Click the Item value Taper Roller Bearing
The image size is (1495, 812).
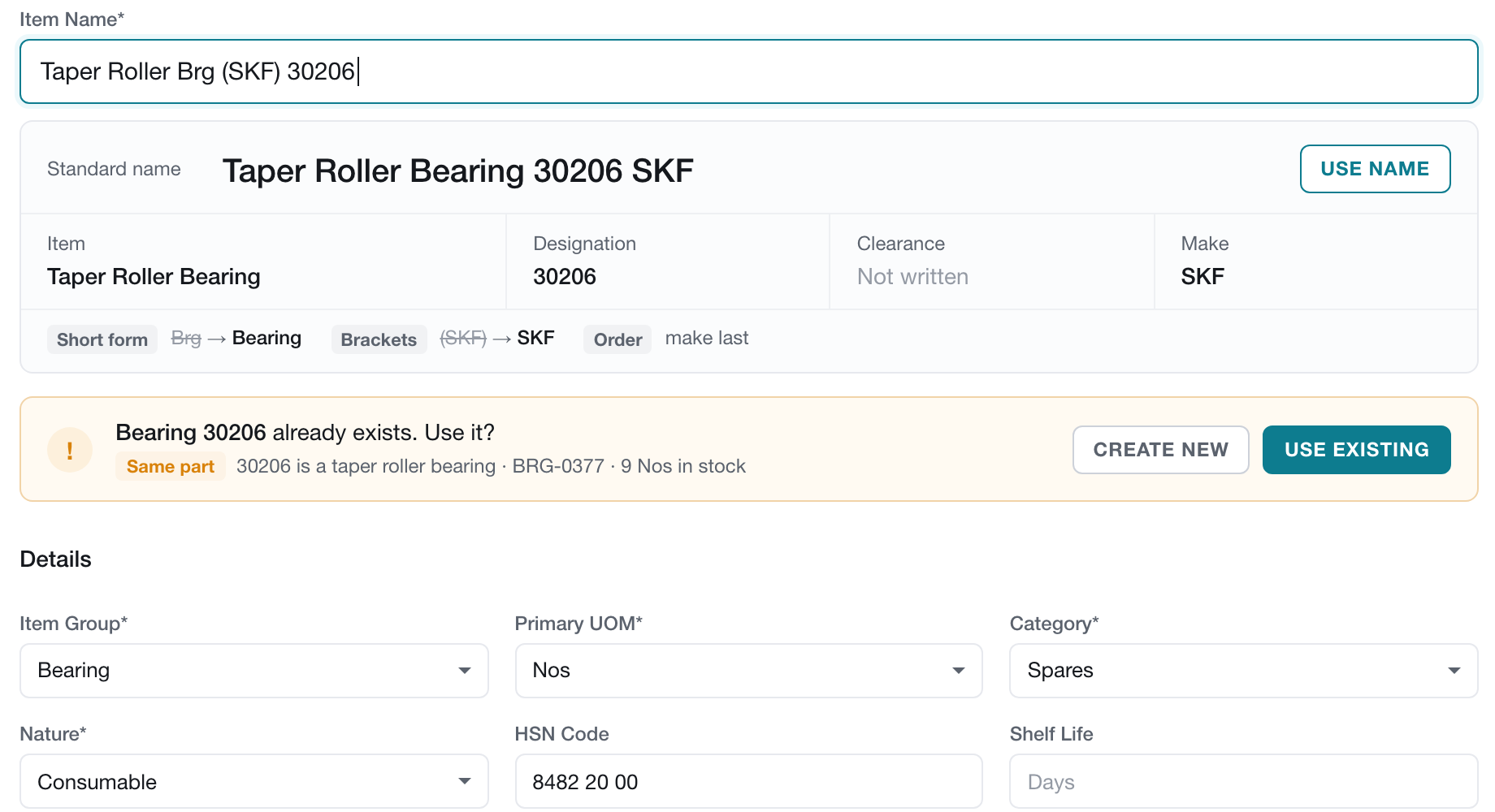154,277
